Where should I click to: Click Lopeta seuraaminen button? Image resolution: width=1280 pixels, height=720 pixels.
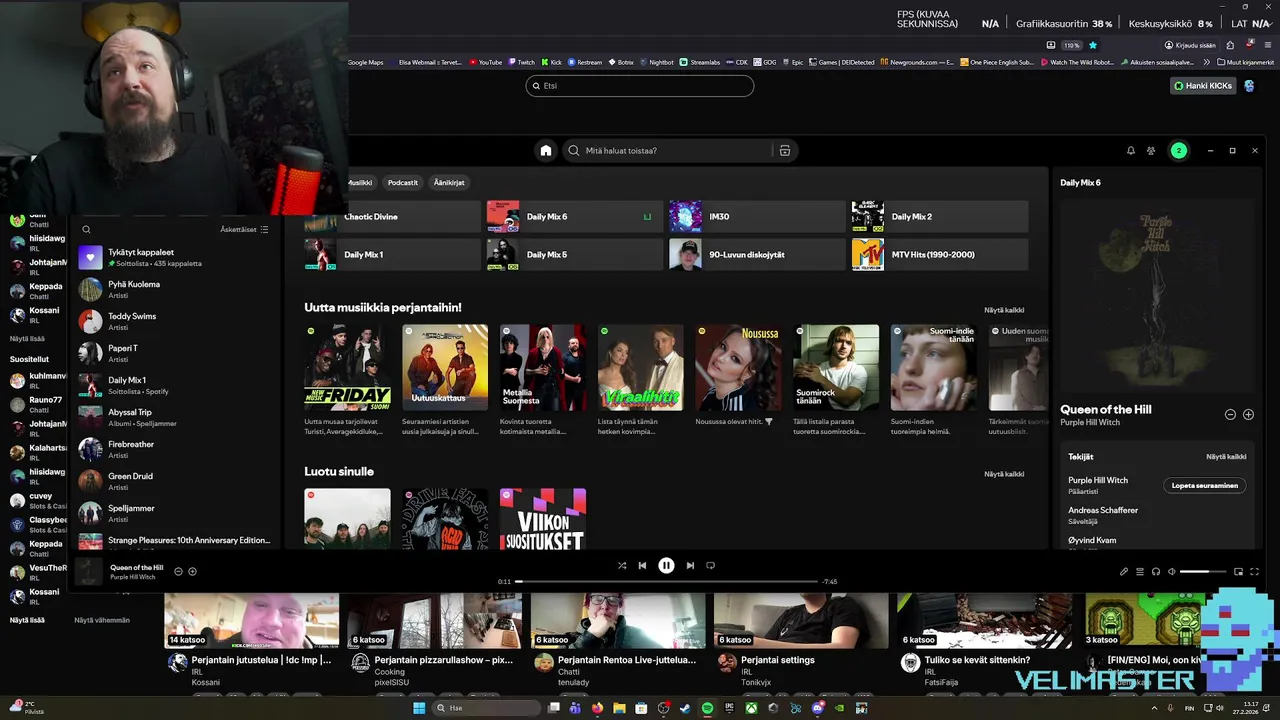click(x=1205, y=486)
